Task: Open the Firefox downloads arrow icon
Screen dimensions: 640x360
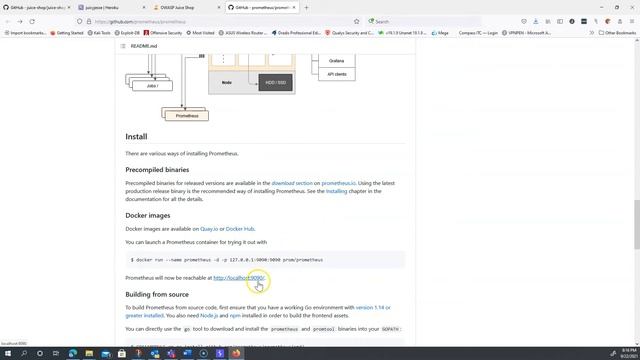Action: 536,21
